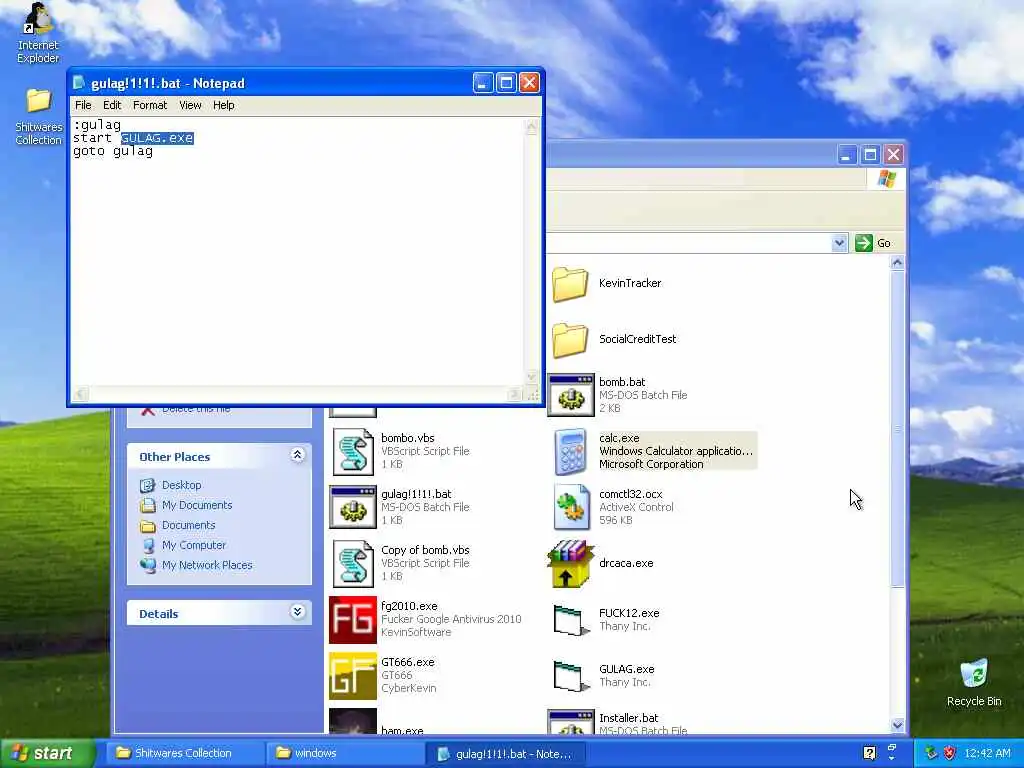Select the GULAG.exe application icon

tap(571, 675)
